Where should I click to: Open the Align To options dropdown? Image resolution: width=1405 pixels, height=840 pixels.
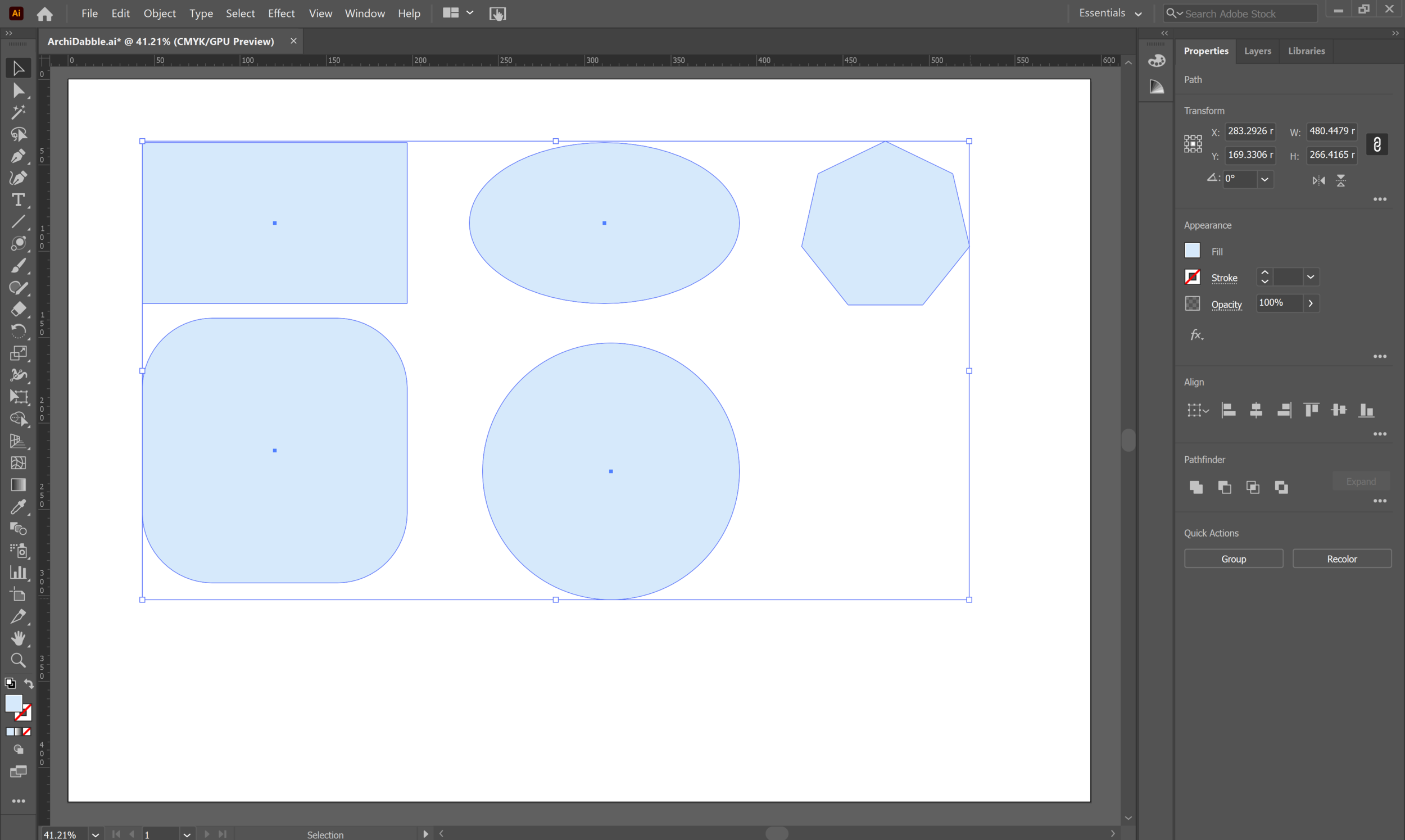click(1198, 410)
